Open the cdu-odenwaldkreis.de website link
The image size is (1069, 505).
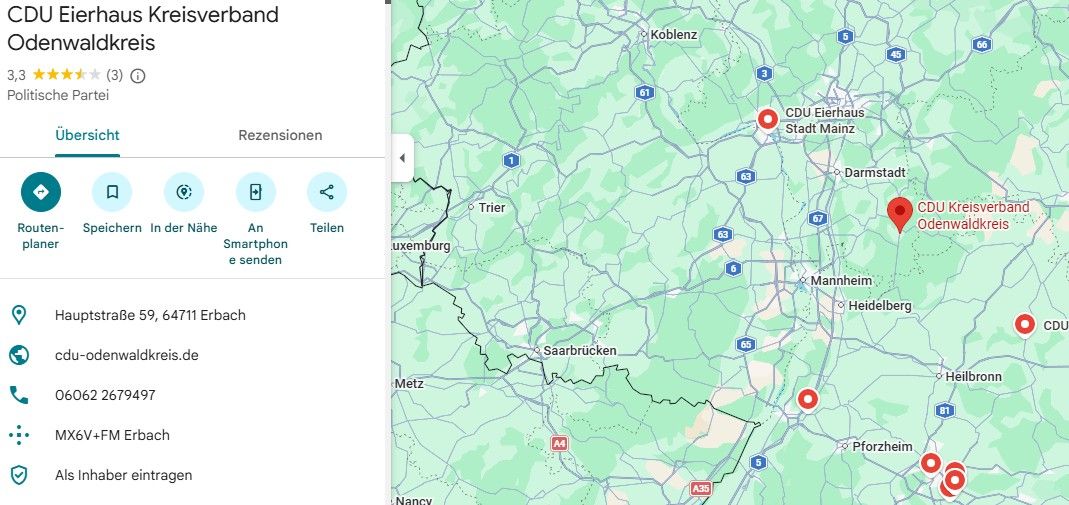click(x=127, y=355)
